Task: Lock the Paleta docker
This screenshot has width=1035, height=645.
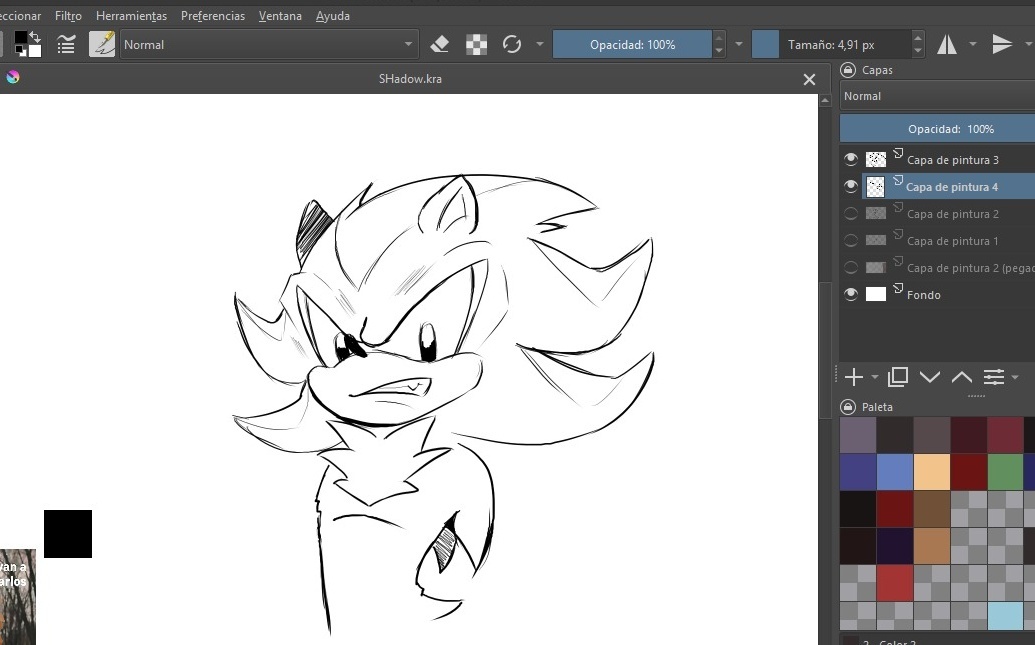Action: (848, 407)
